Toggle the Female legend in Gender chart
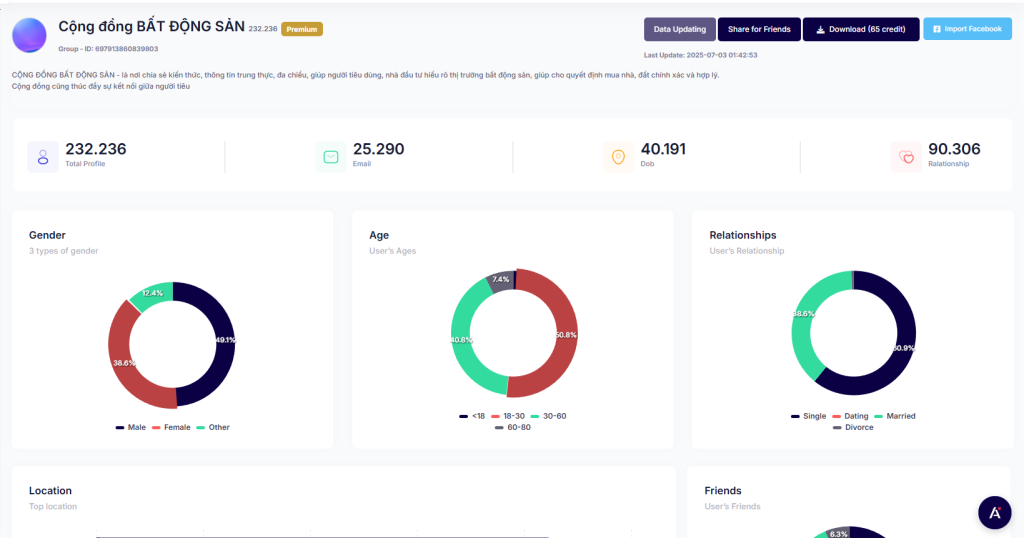This screenshot has height=538, width=1024. (171, 427)
